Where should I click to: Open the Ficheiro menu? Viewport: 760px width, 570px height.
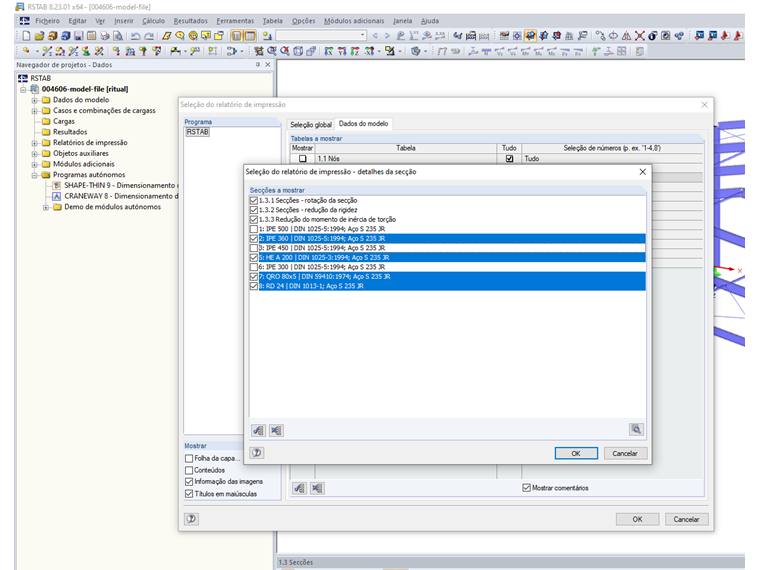(47, 21)
